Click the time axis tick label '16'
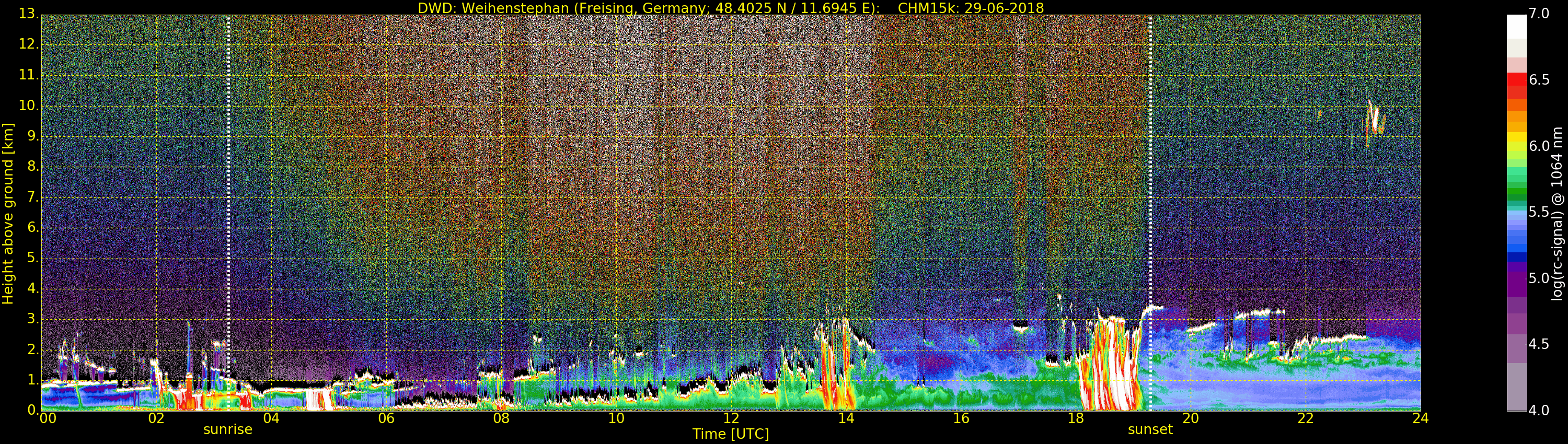 pyautogui.click(x=961, y=418)
